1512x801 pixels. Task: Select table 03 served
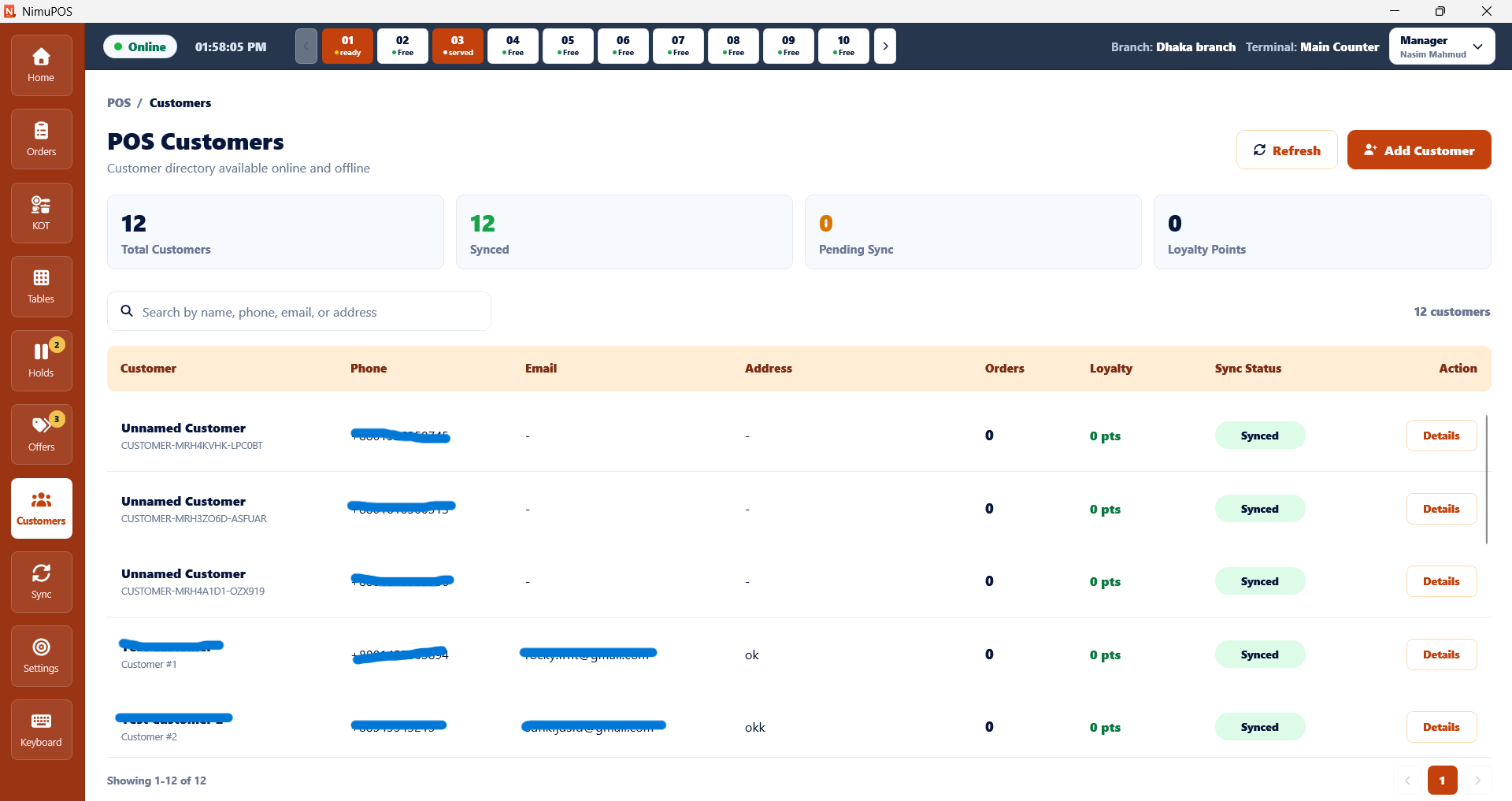[x=458, y=46]
